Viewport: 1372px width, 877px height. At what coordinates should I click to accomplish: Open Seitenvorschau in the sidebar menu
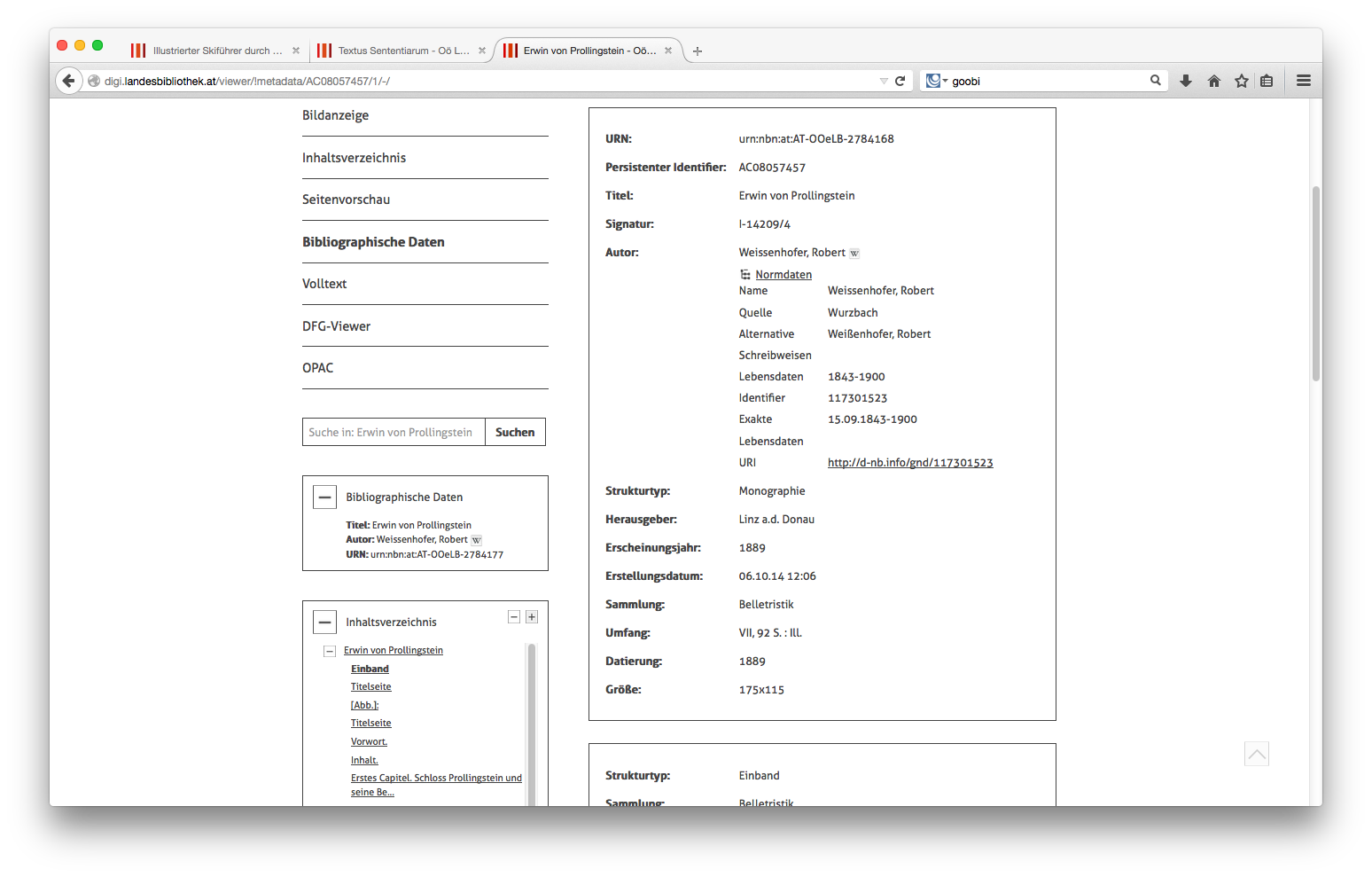coord(346,200)
